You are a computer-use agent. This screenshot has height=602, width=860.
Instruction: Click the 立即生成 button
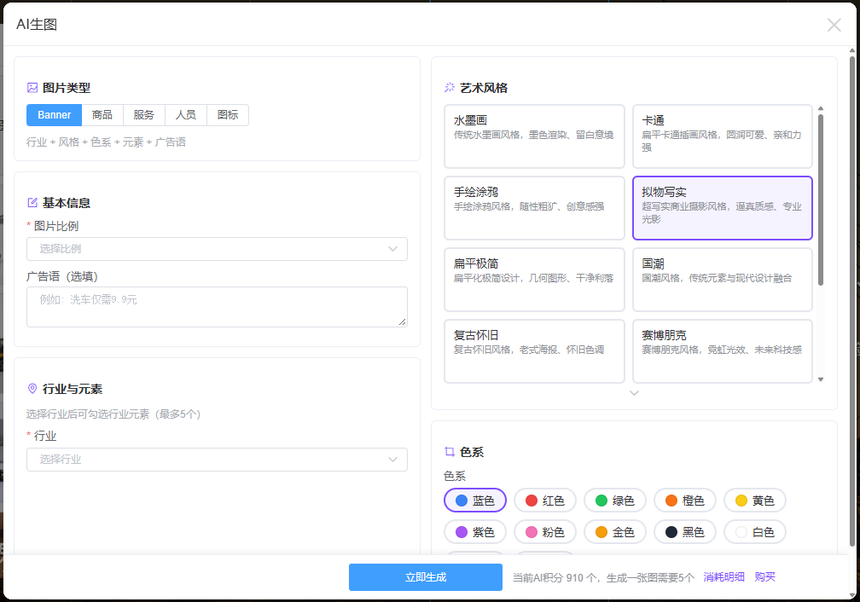pos(426,577)
